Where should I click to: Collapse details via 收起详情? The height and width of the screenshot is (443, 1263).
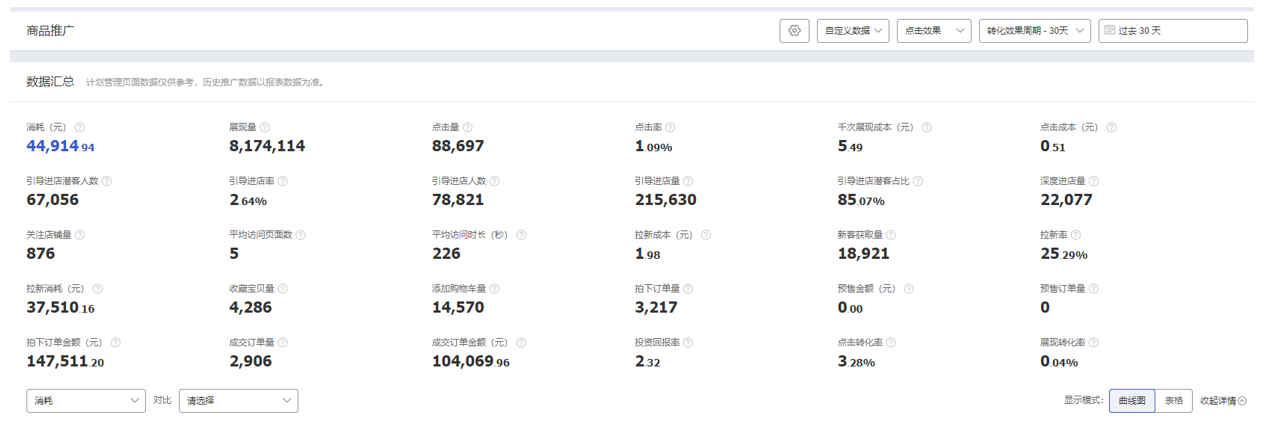tap(1224, 401)
